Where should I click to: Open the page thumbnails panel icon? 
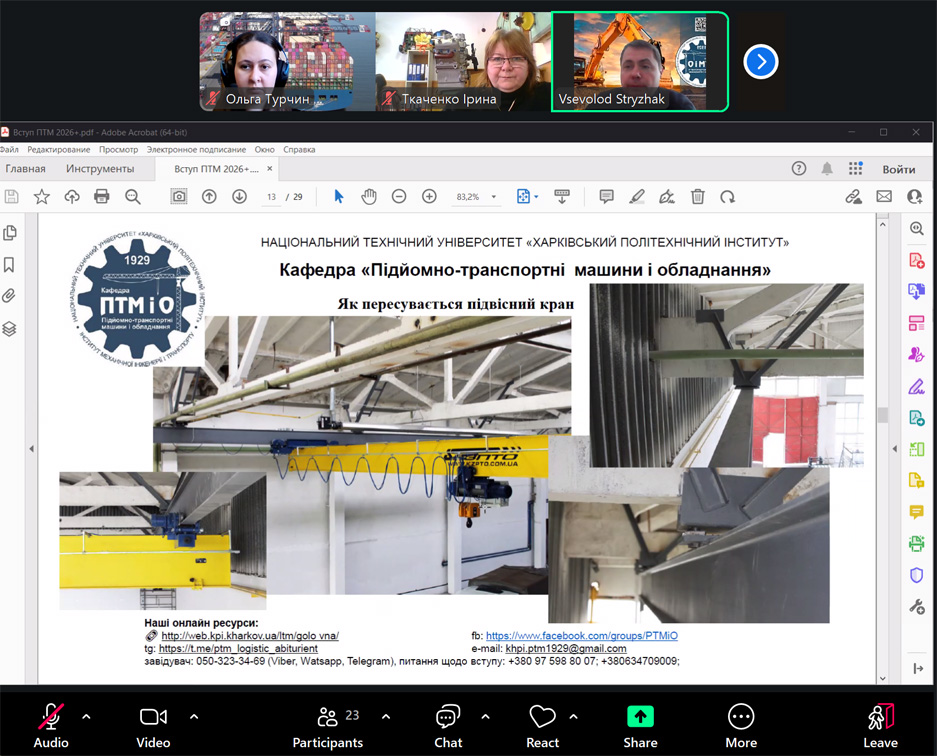pyautogui.click(x=10, y=233)
